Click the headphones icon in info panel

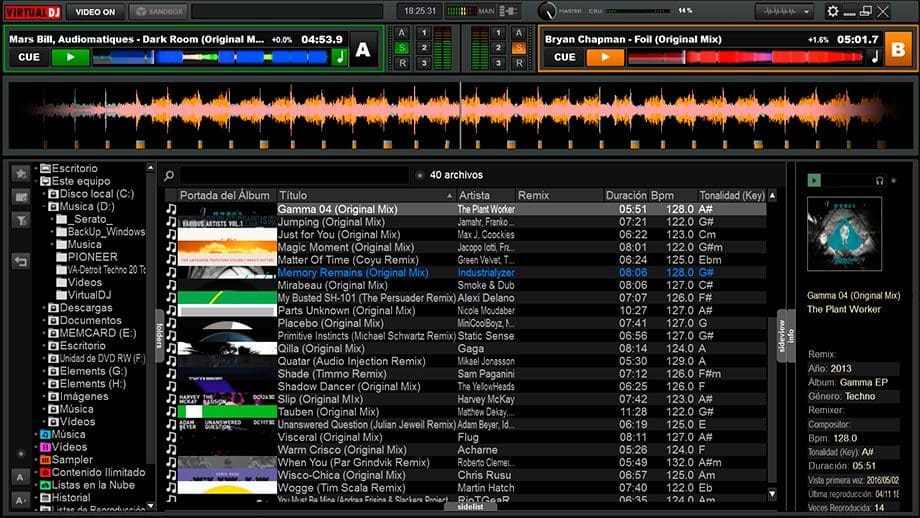880,181
